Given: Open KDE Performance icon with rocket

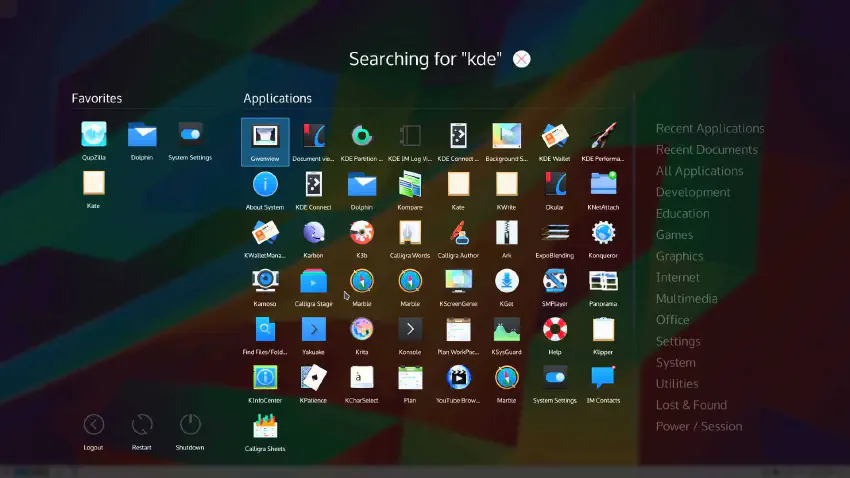Looking at the screenshot, I should click(x=603, y=142).
